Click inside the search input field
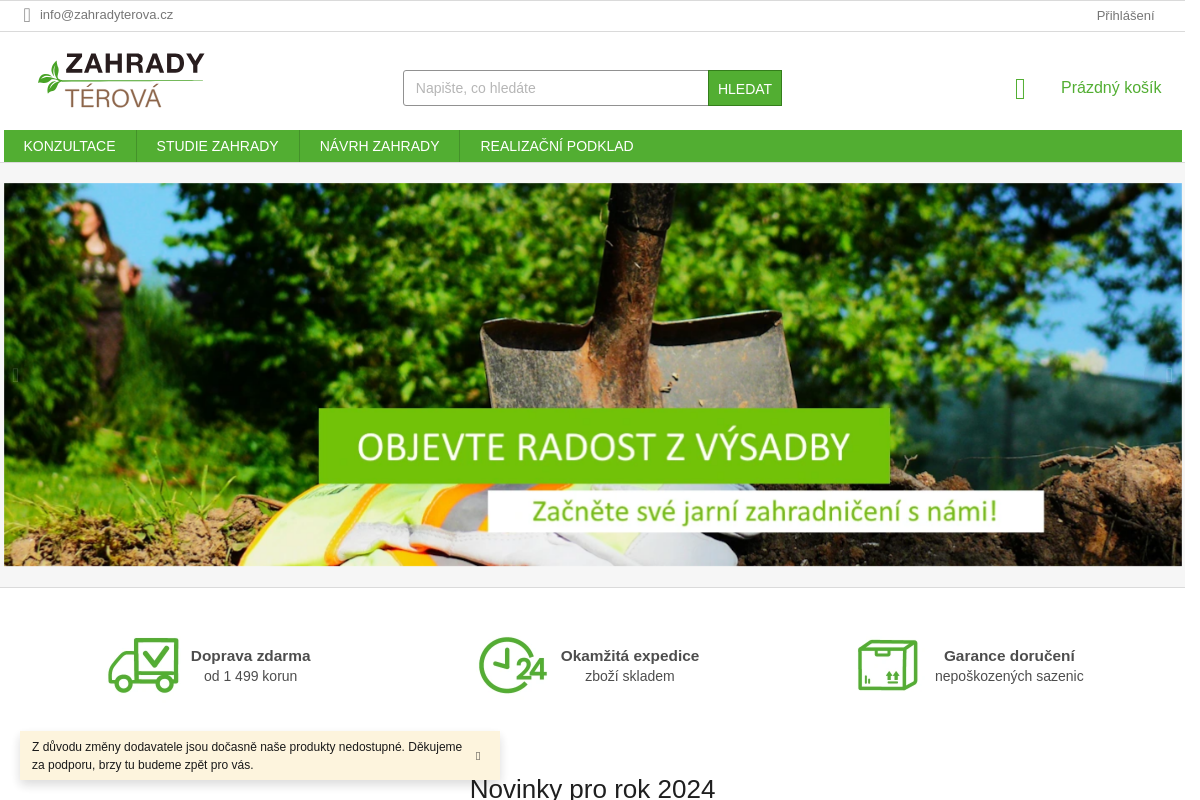 [555, 88]
